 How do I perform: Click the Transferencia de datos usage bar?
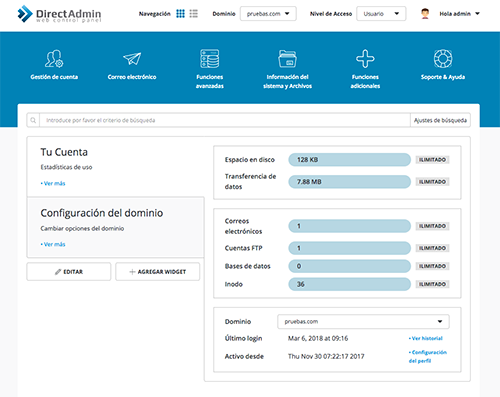point(349,182)
